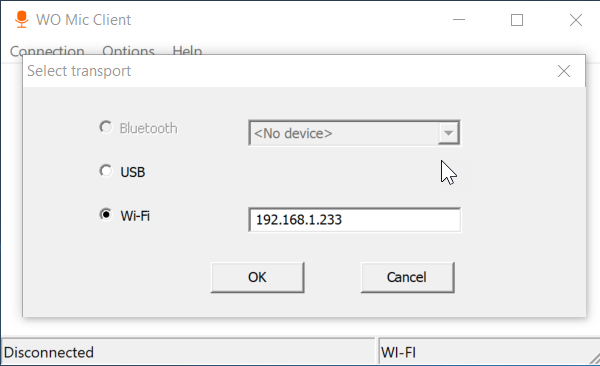
Task: Close the WO Mic Client window
Action: pos(576,20)
